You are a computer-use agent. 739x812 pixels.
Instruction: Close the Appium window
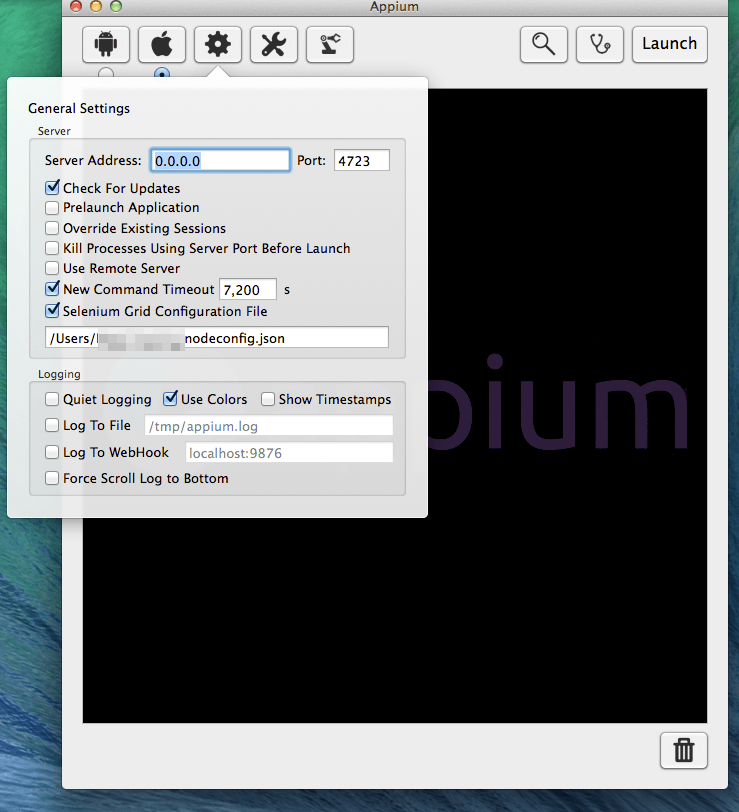point(76,6)
